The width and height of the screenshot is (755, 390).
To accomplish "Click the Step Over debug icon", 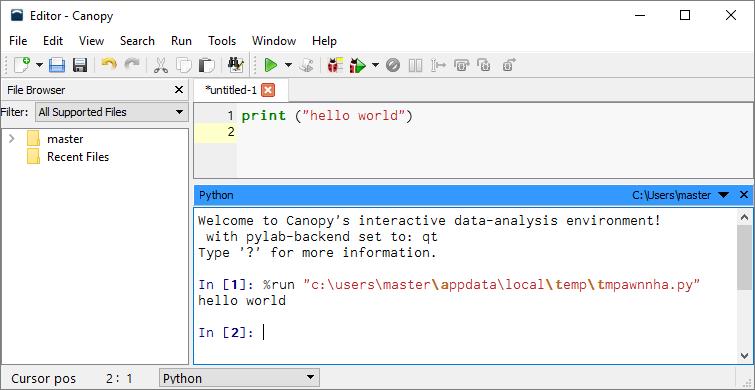I will click(461, 65).
